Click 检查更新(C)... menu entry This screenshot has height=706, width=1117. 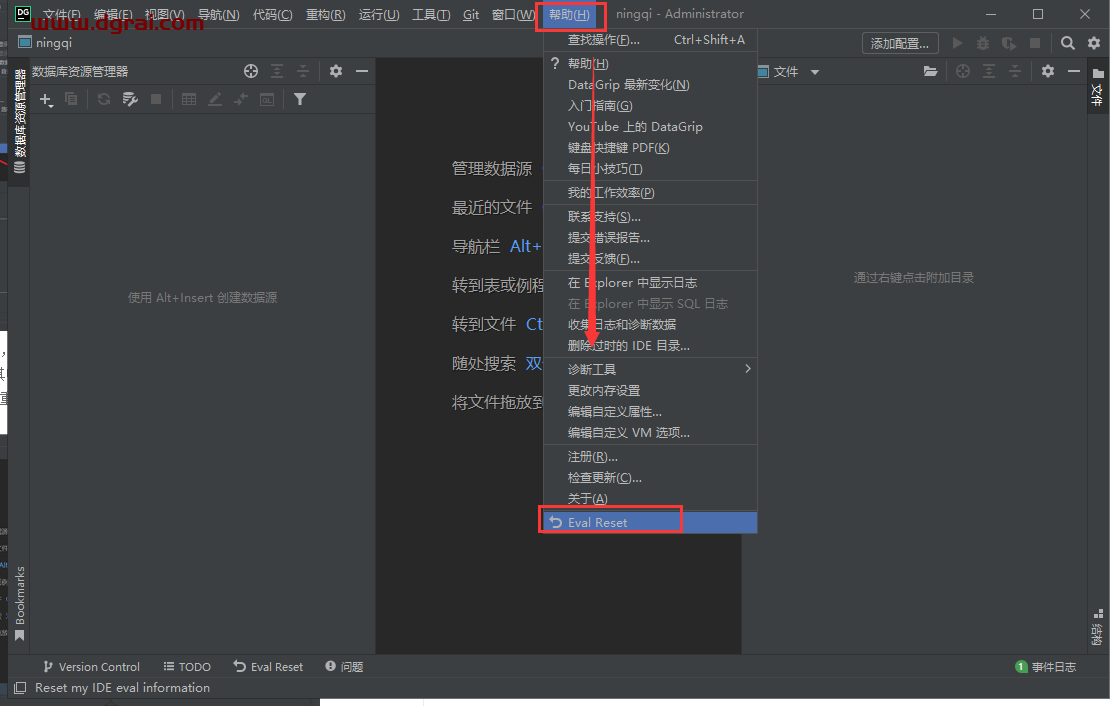[x=650, y=477]
